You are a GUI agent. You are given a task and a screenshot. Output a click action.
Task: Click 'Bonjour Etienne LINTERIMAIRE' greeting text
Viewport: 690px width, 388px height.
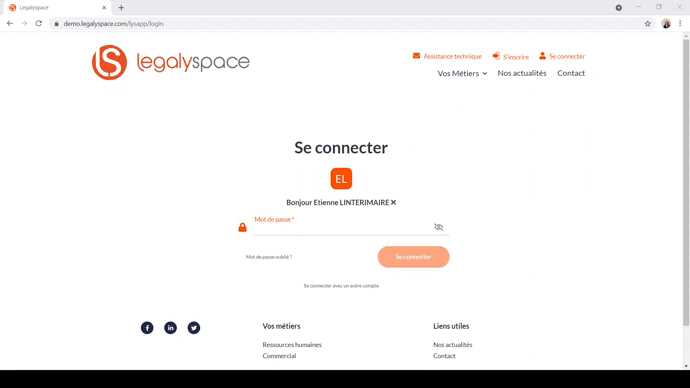coord(338,202)
